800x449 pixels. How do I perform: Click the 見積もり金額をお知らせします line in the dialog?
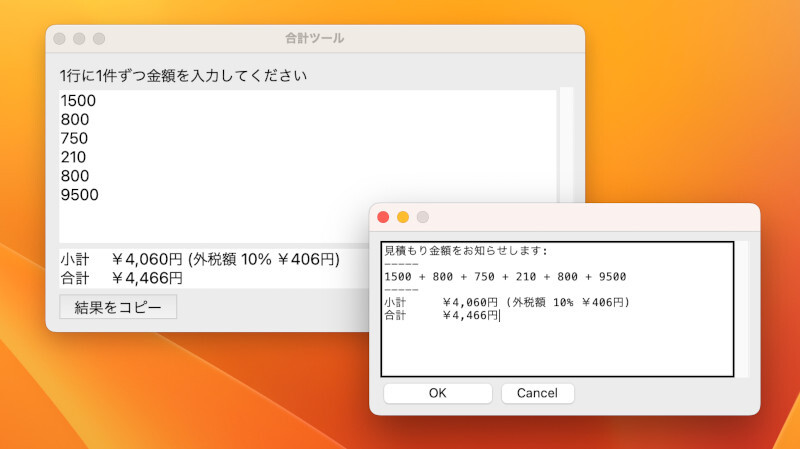click(466, 251)
